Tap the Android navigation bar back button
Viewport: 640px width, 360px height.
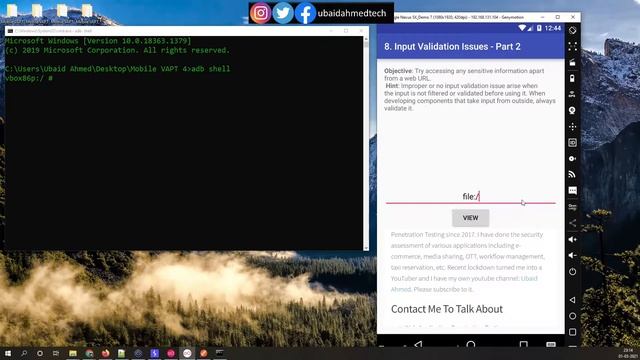(x=418, y=344)
